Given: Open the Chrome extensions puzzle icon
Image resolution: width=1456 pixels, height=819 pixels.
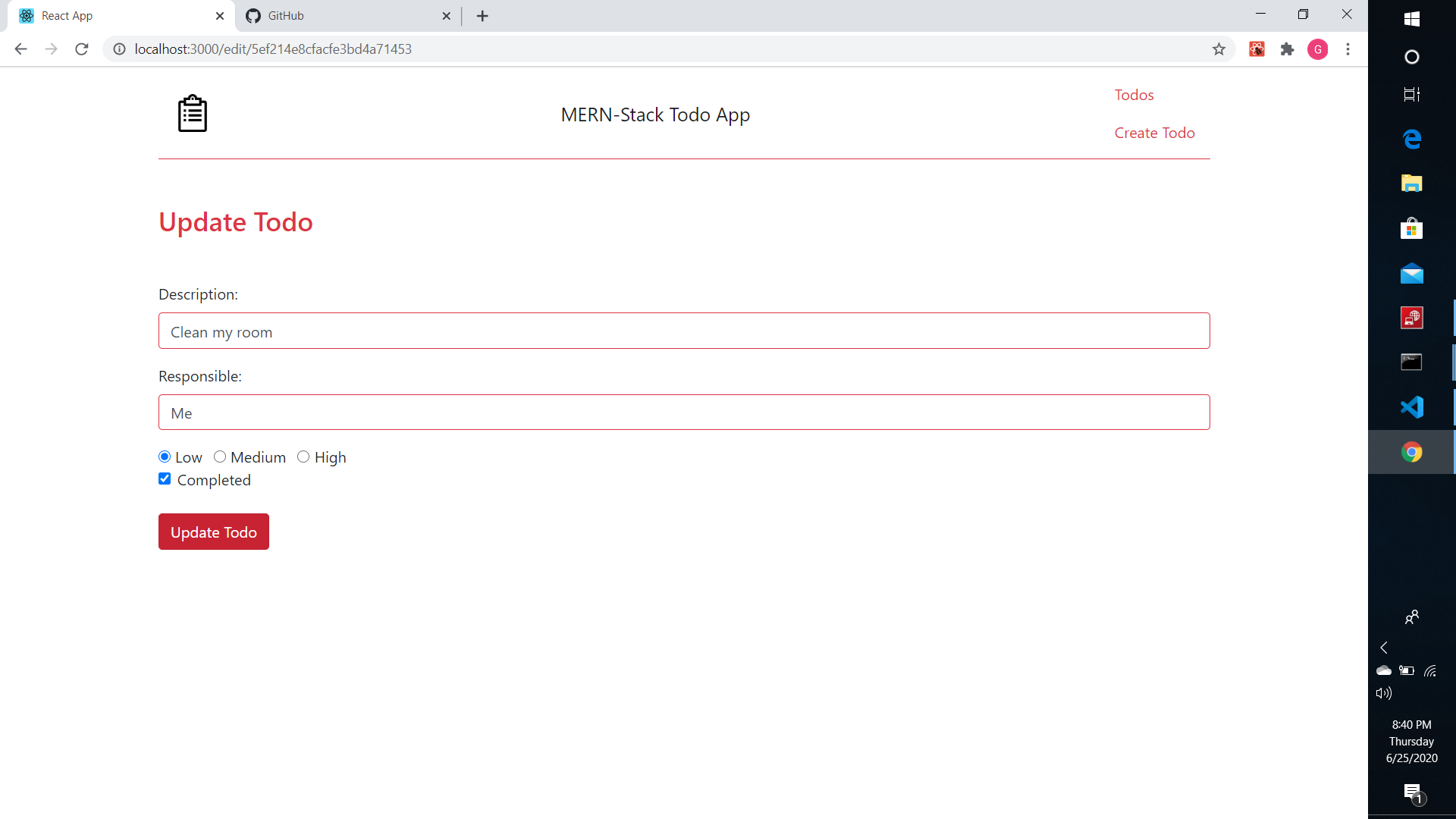Looking at the screenshot, I should (x=1287, y=49).
